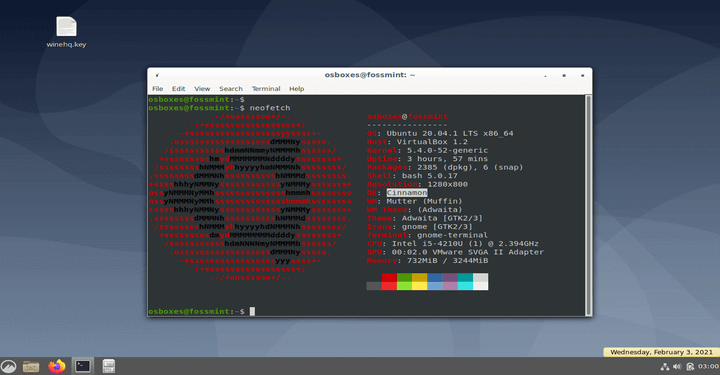The width and height of the screenshot is (720, 375).
Task: Open the Edit menu in the terminal
Action: click(178, 89)
